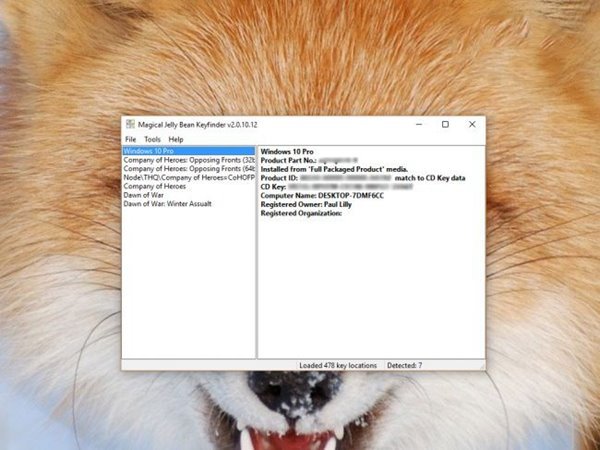Select Company of Heroes: Opposing Fronts (64b entry
This screenshot has height=450, width=600.
[x=189, y=169]
